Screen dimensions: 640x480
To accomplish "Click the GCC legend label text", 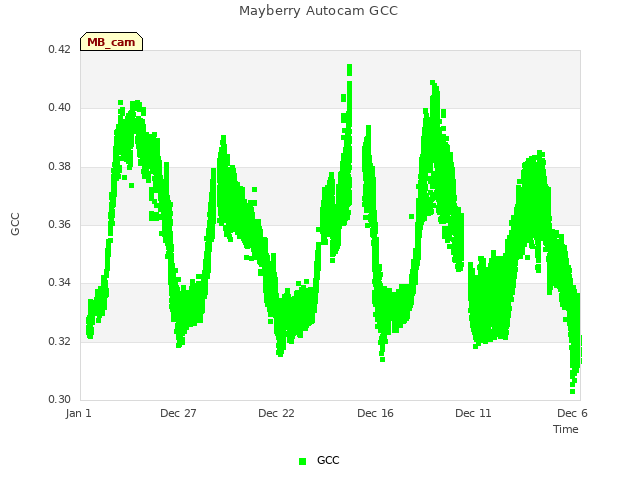I will [x=328, y=460].
